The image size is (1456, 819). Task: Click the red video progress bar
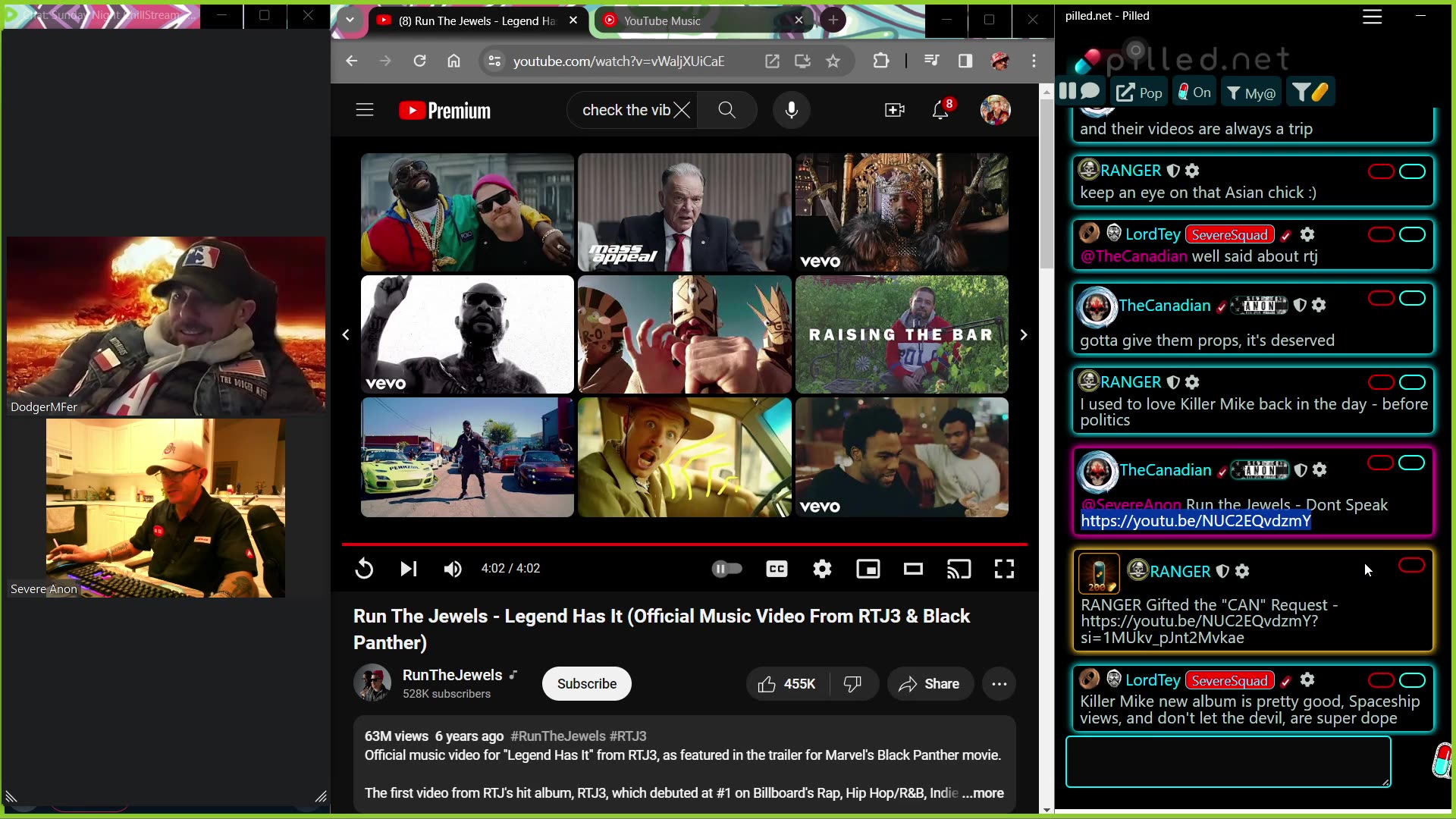(x=684, y=544)
